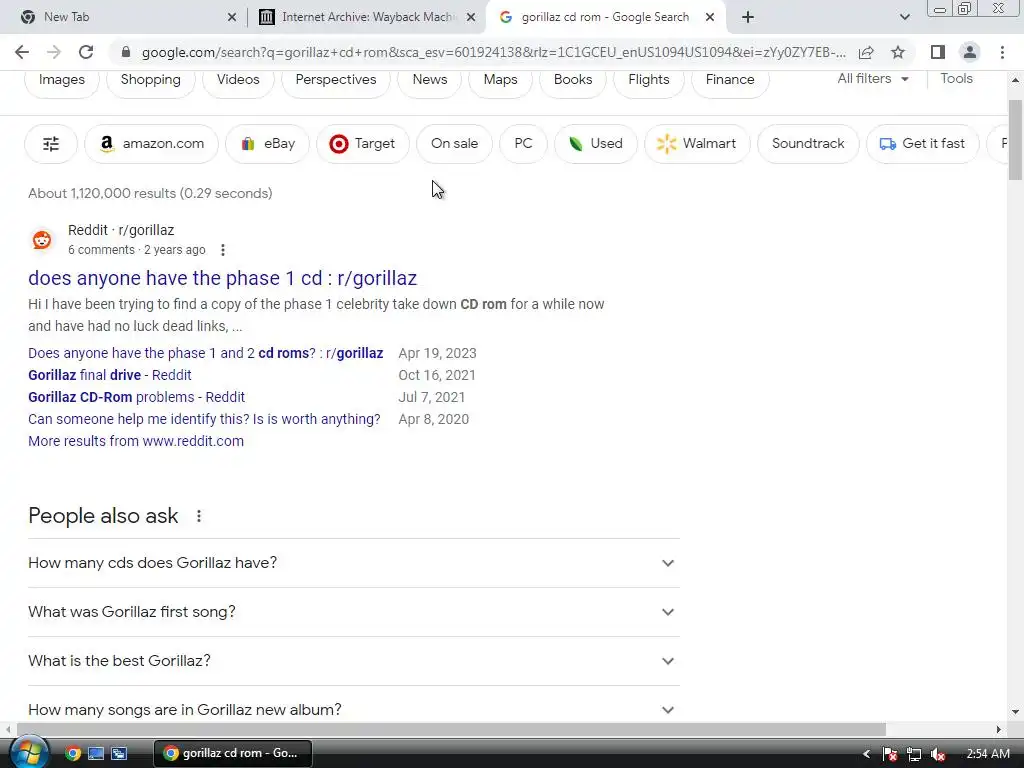Click the address bar URL field
Image resolution: width=1024 pixels, height=768 pixels.
pos(493,52)
